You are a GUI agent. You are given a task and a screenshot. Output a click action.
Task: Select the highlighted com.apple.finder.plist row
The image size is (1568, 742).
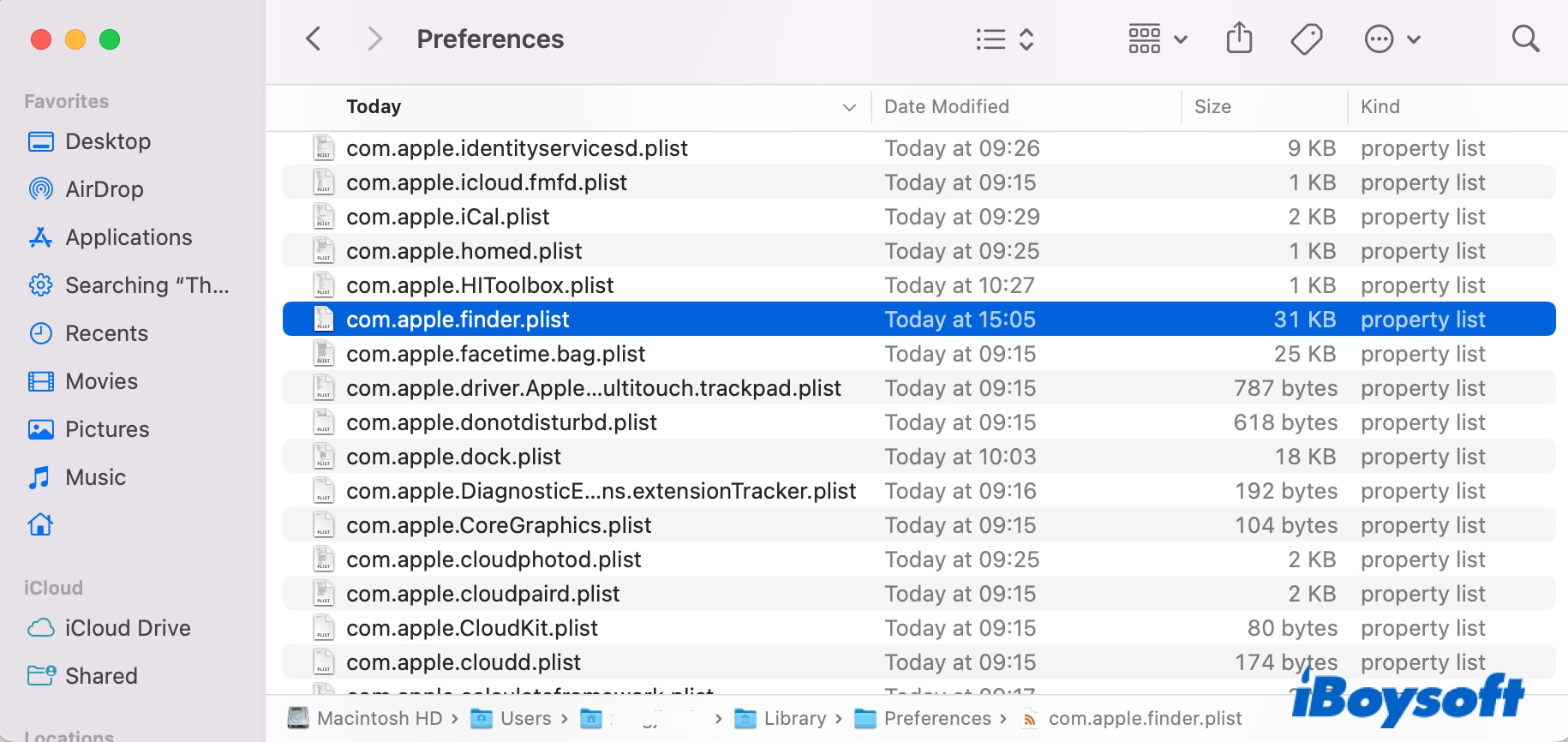(919, 320)
